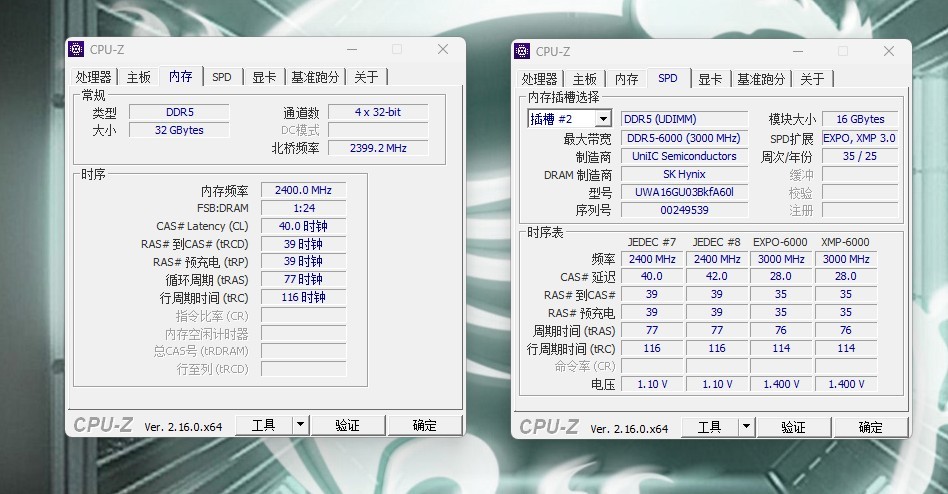Click FSB:DRAM value 1:24
This screenshot has height=494, width=948.
click(304, 208)
